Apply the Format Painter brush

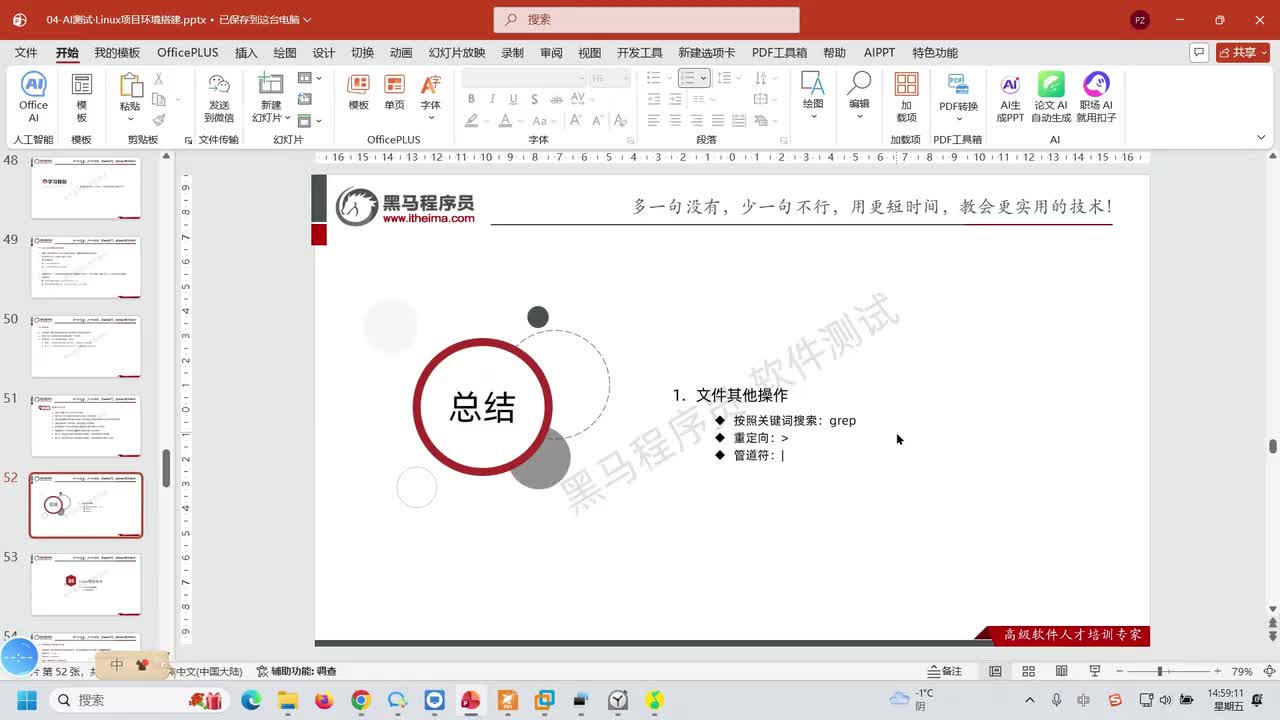(x=158, y=119)
